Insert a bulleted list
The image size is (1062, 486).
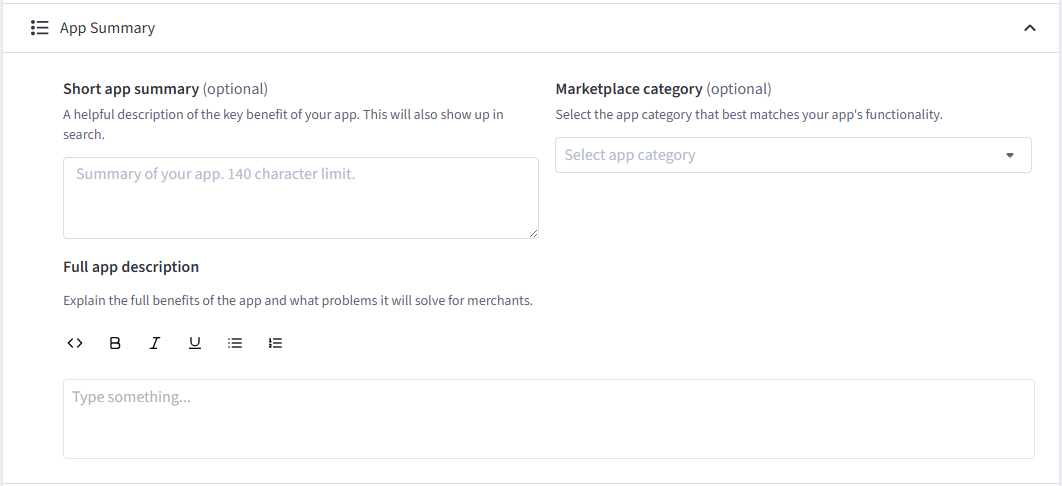click(x=235, y=343)
